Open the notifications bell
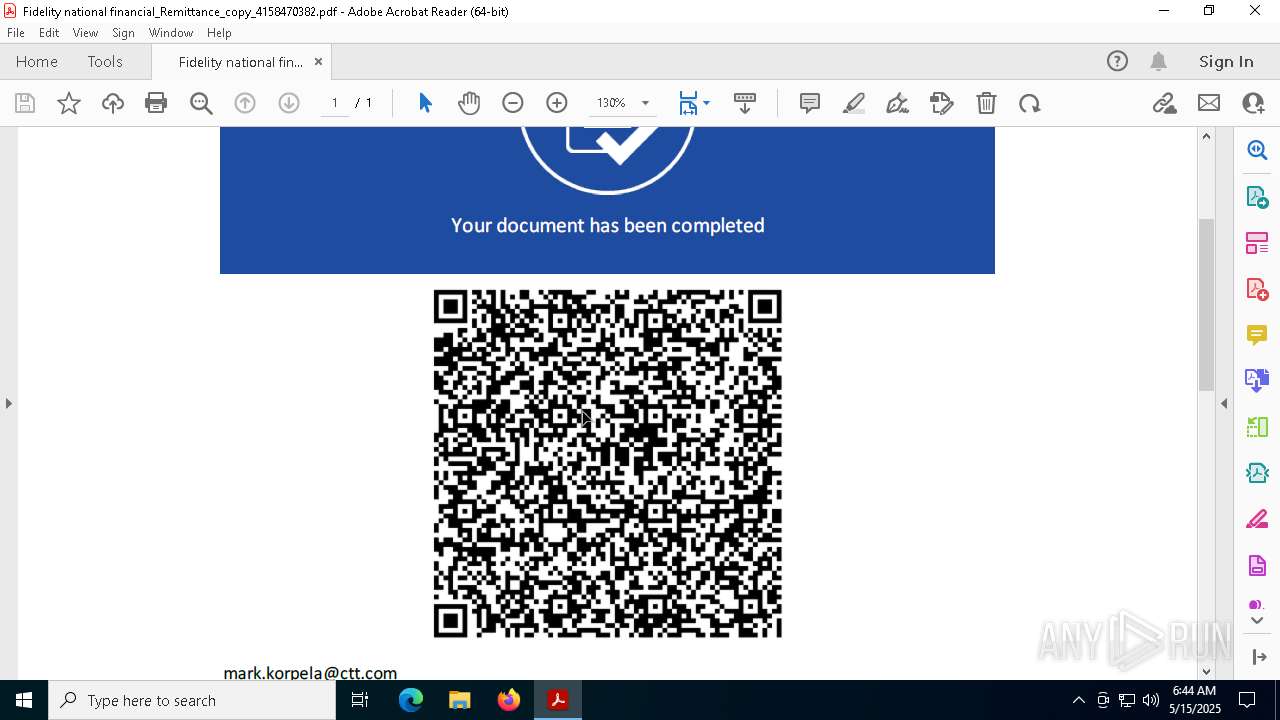This screenshot has height=720, width=1280. (1158, 62)
